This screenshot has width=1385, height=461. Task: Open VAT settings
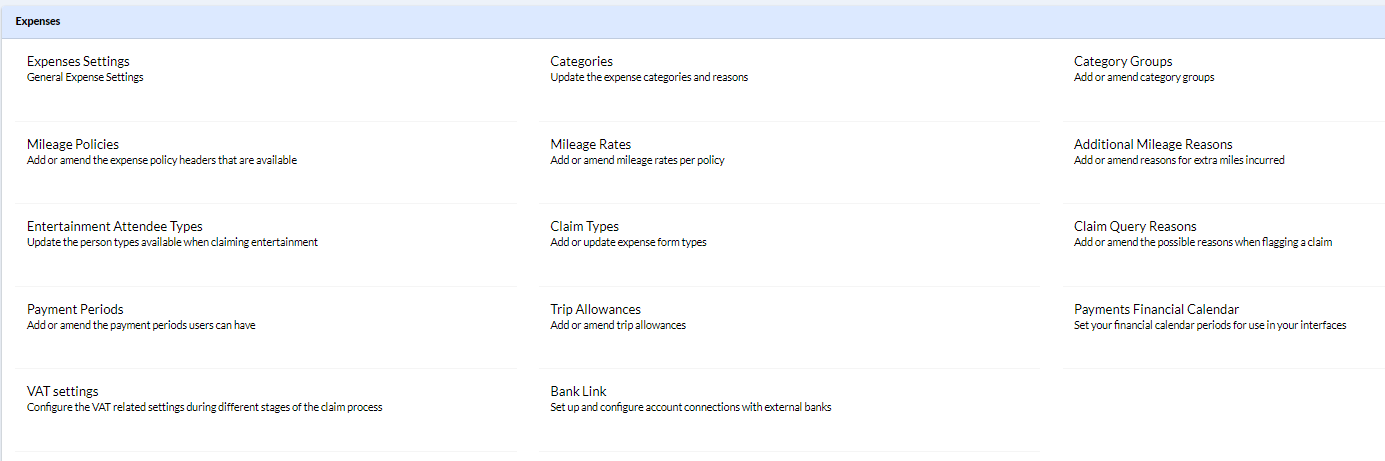click(x=63, y=391)
